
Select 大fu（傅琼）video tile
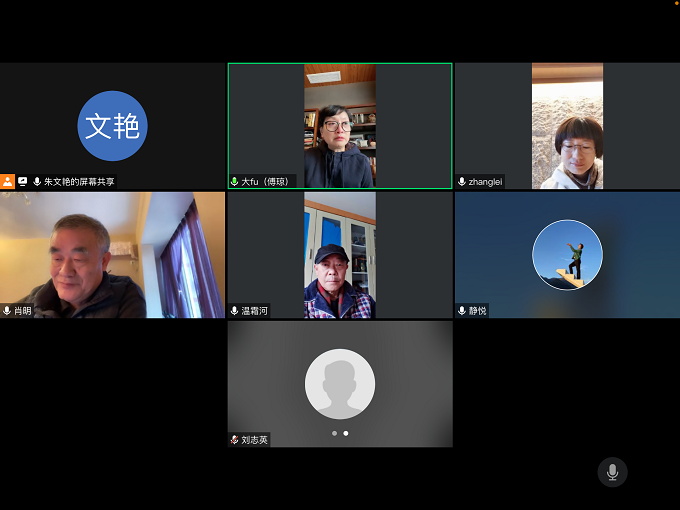(340, 126)
